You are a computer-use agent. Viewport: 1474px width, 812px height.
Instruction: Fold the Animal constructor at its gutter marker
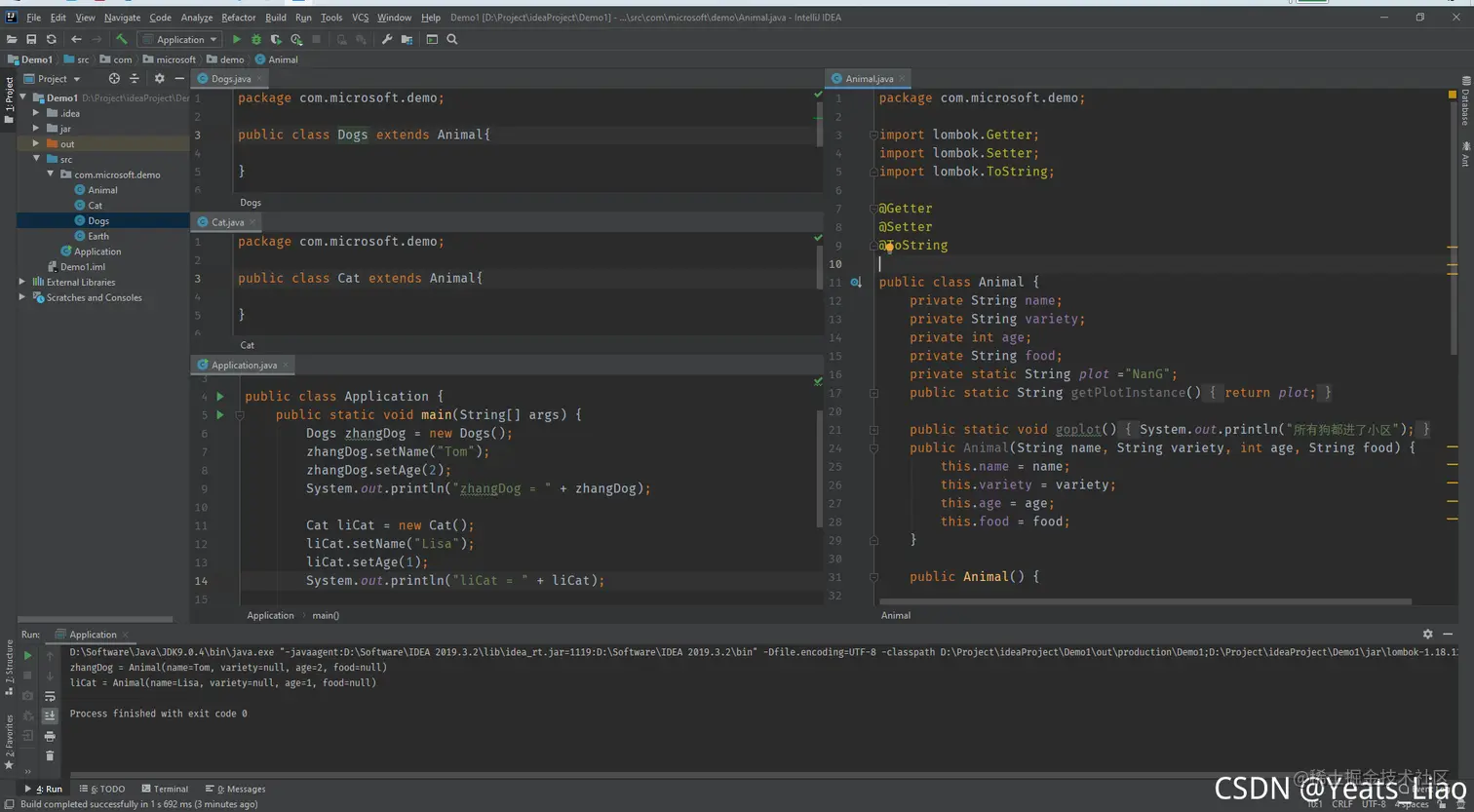[x=873, y=448]
